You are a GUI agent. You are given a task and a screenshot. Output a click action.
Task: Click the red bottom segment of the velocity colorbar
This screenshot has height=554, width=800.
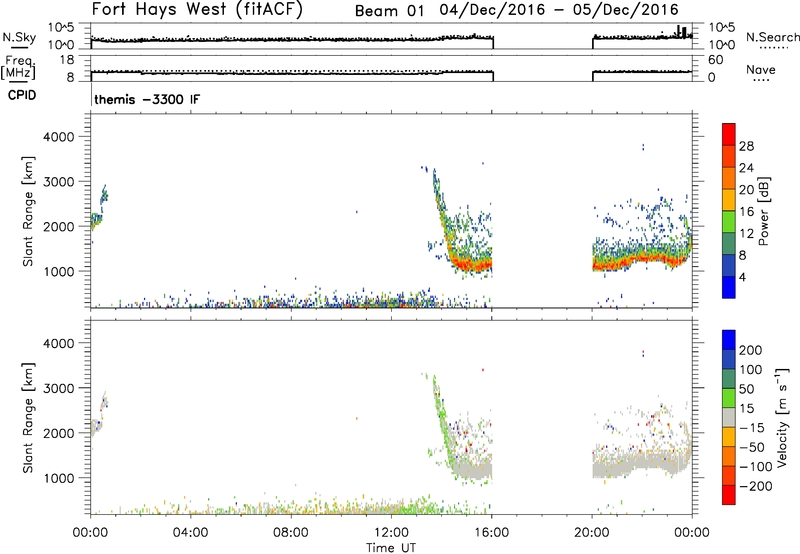point(729,495)
